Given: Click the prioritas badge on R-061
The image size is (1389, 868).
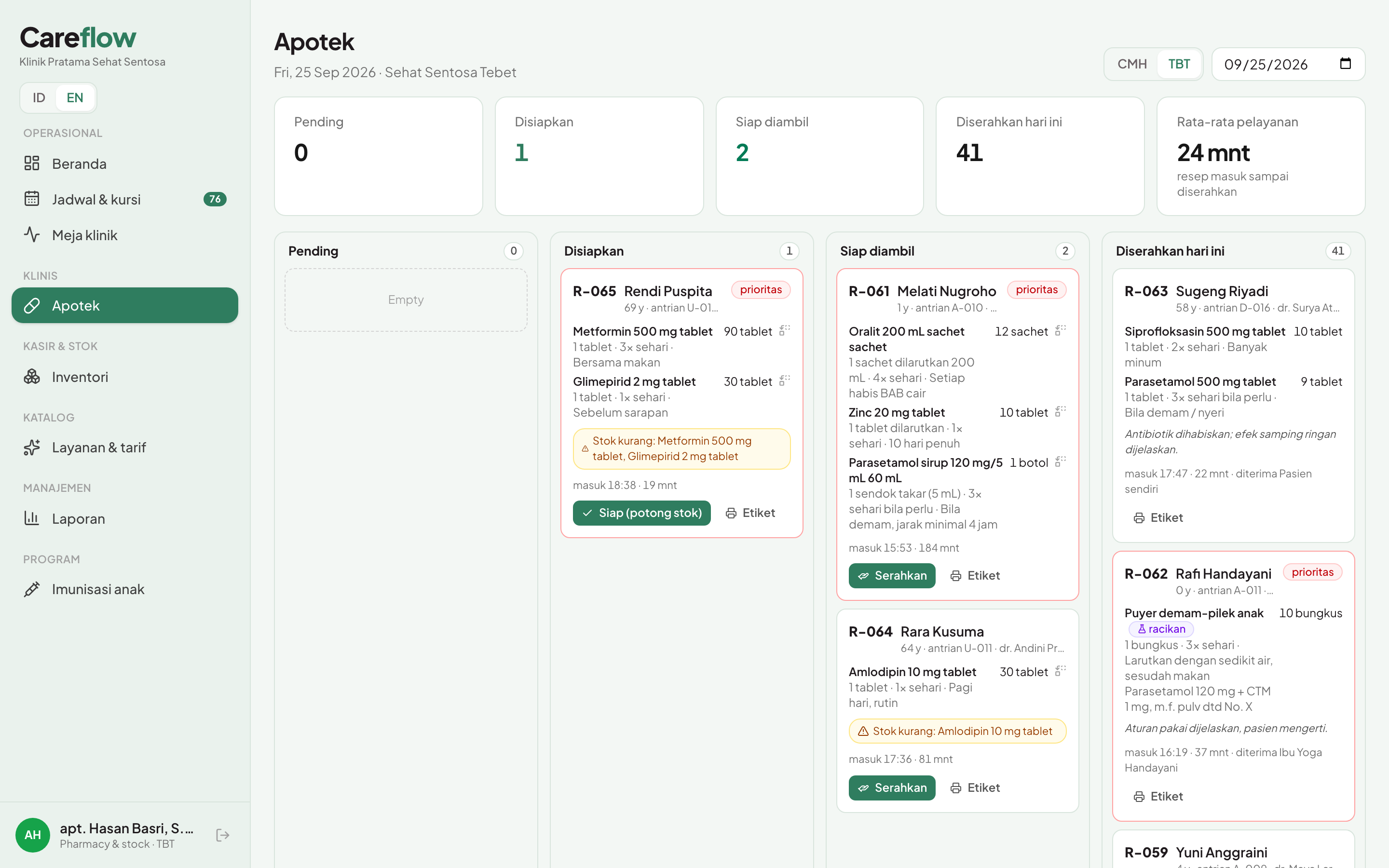Looking at the screenshot, I should click(1036, 289).
